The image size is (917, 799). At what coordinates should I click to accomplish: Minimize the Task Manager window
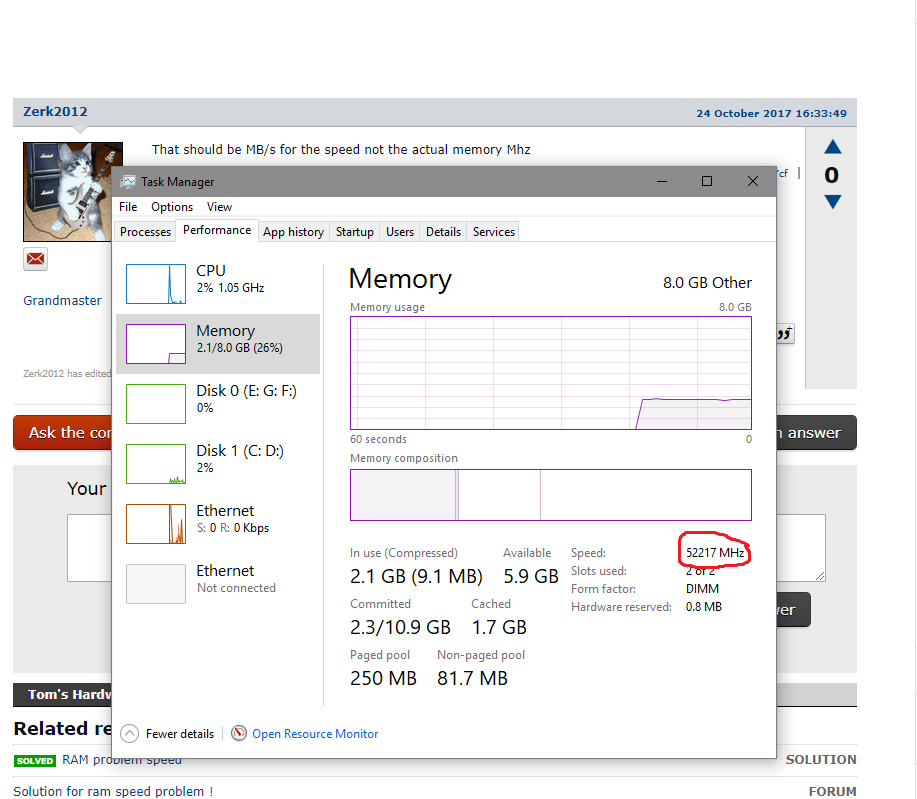tap(662, 181)
